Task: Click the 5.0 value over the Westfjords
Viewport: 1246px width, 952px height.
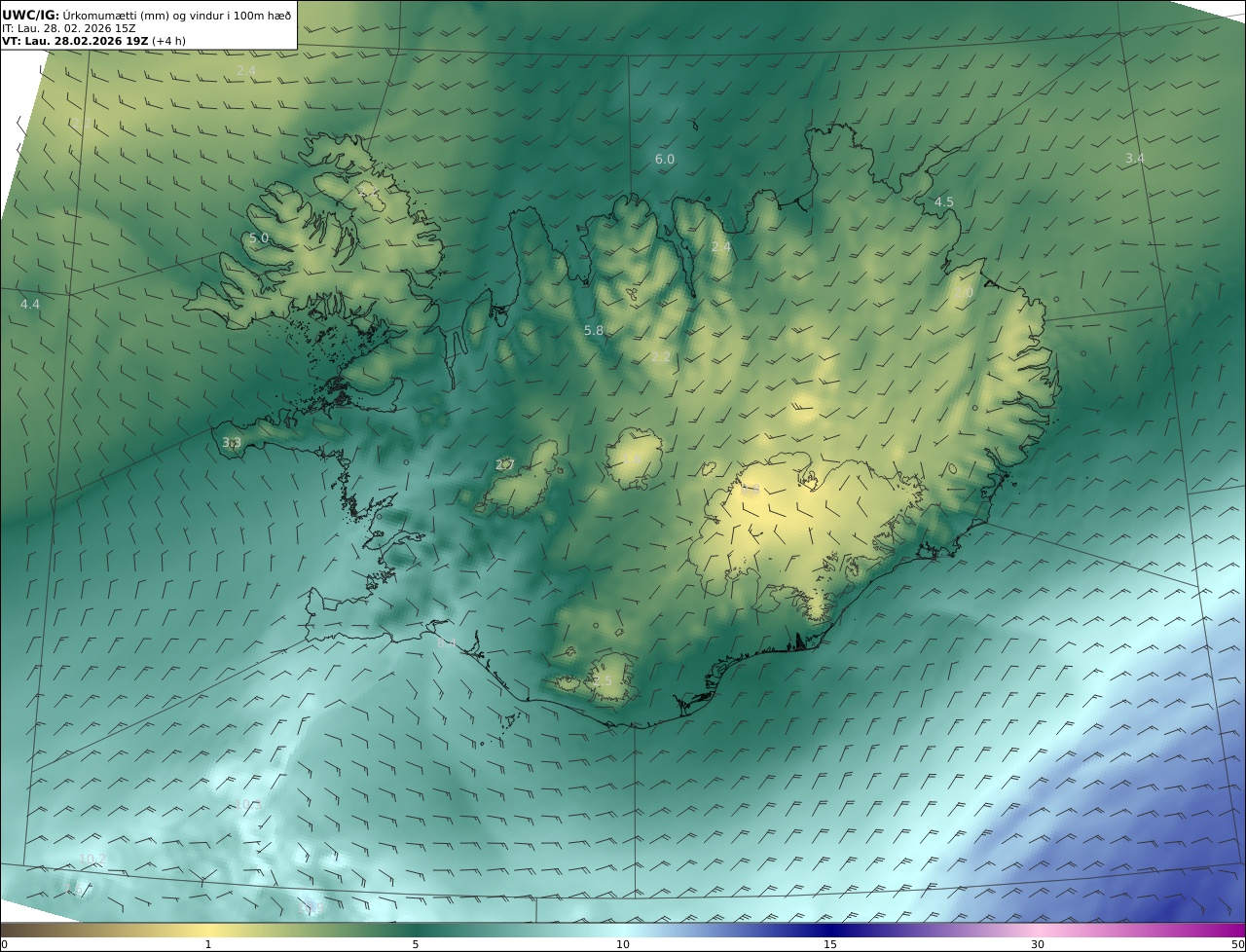Action: pyautogui.click(x=259, y=238)
